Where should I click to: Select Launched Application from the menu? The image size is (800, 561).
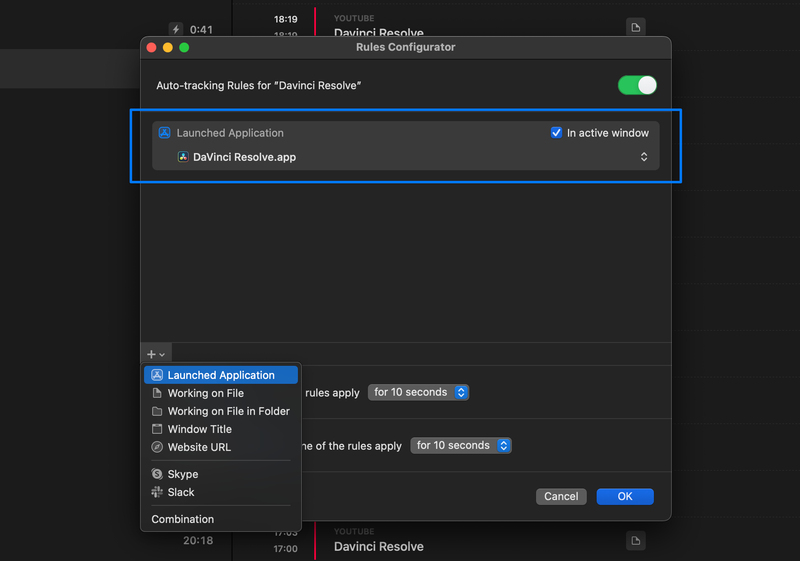[221, 375]
